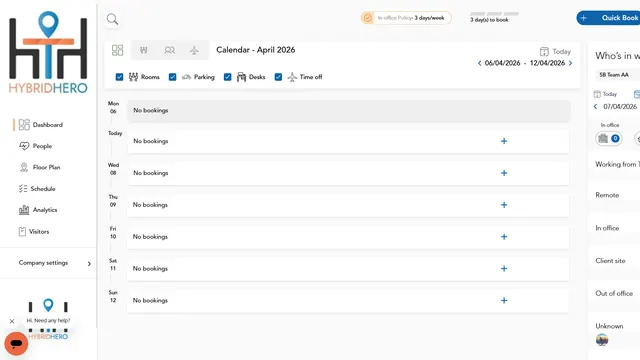Screen dimensions: 640x360
Task: Open Schedule in the sidebar
Action: click(x=43, y=189)
